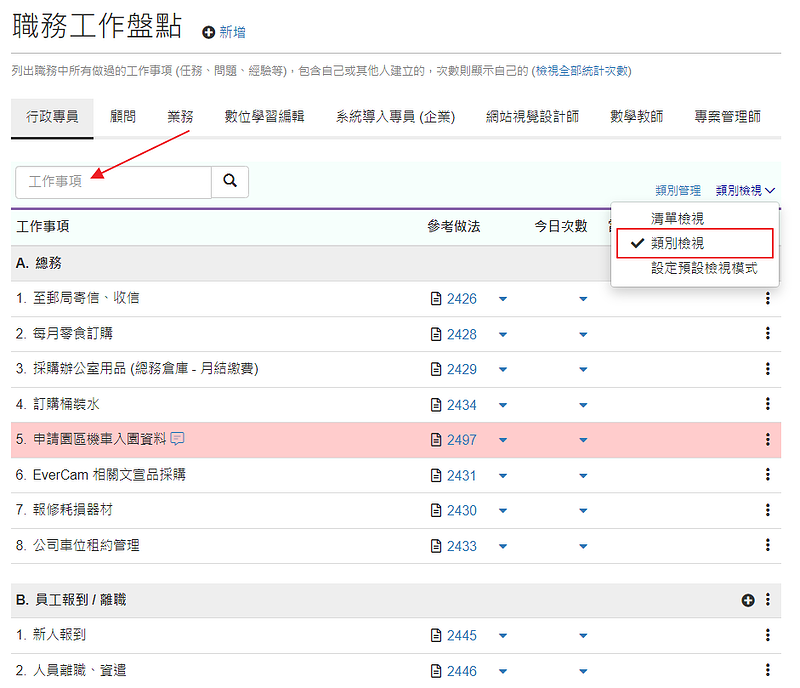Open document icon for 人員離職、資遣
This screenshot has width=800, height=688.
[436, 671]
